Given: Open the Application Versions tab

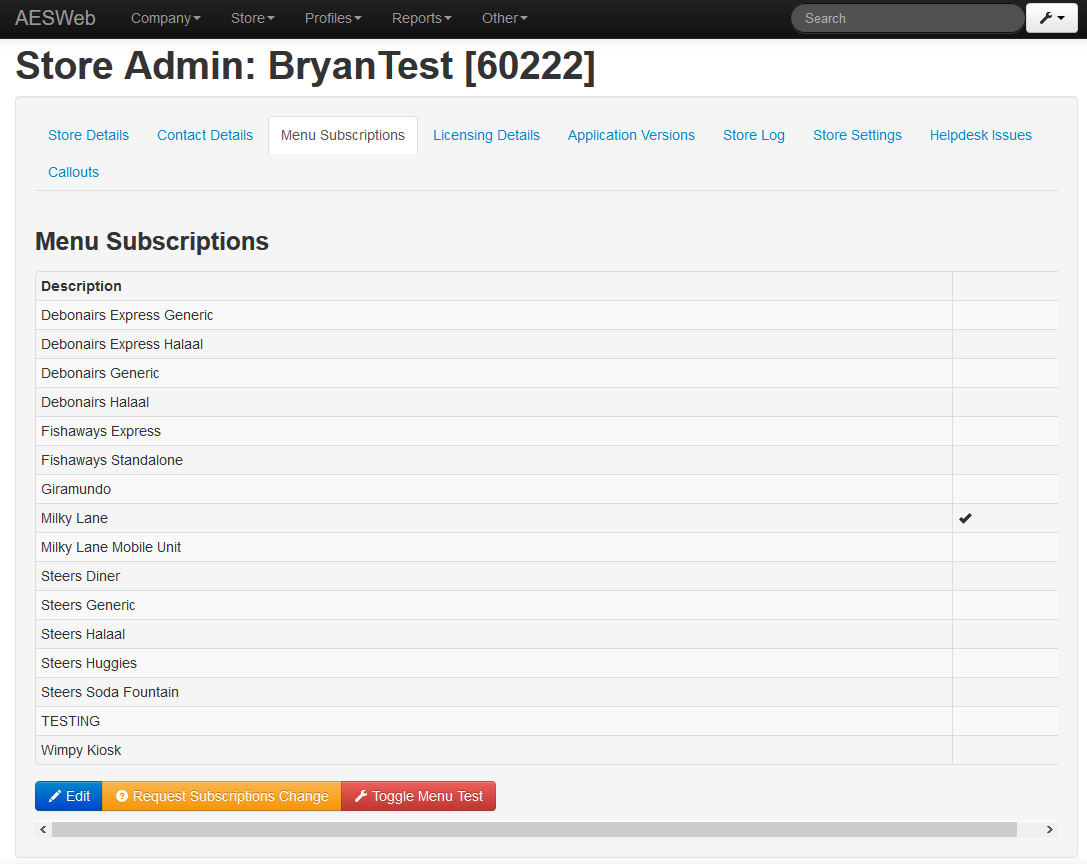Looking at the screenshot, I should (x=631, y=135).
